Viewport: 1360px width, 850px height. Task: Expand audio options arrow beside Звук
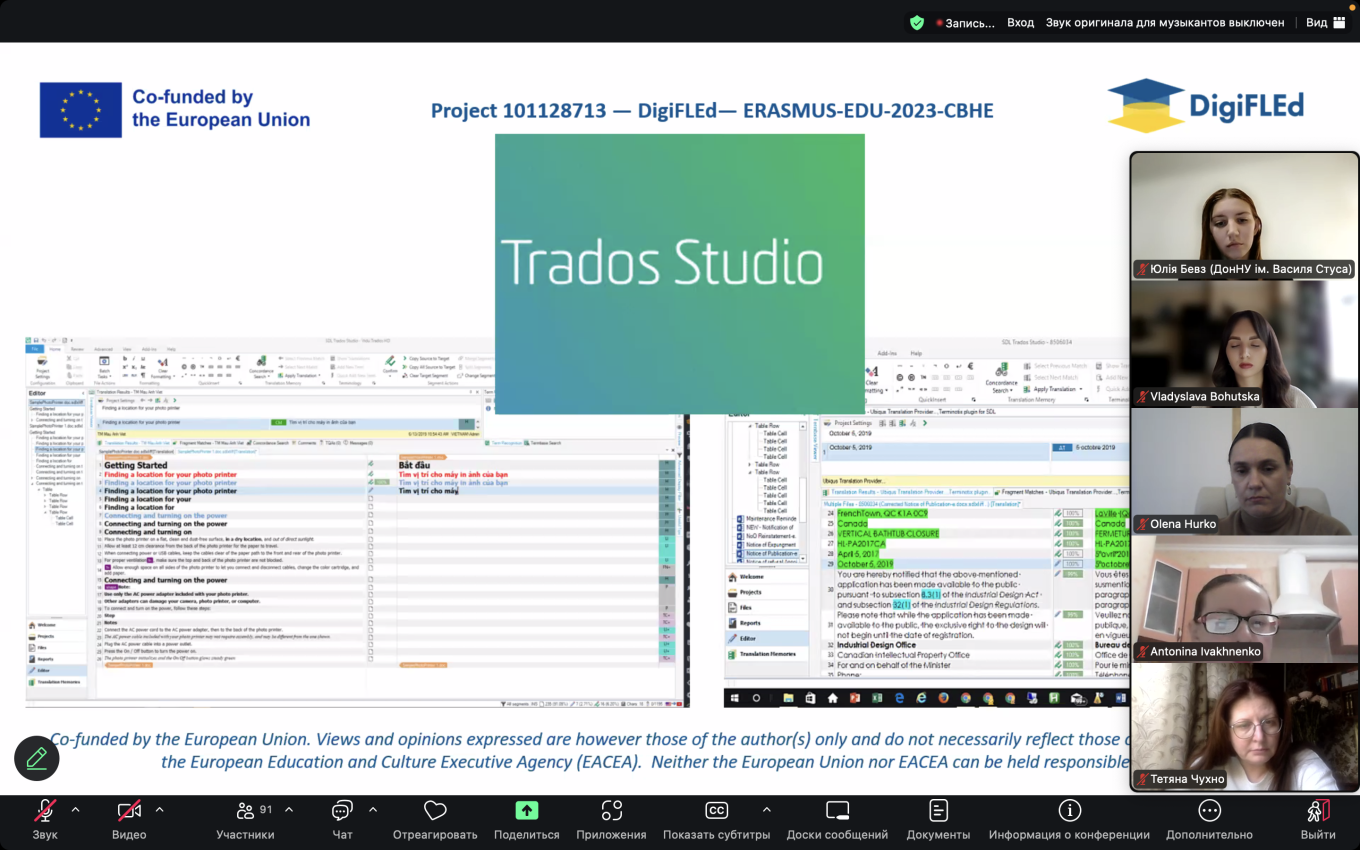76,810
